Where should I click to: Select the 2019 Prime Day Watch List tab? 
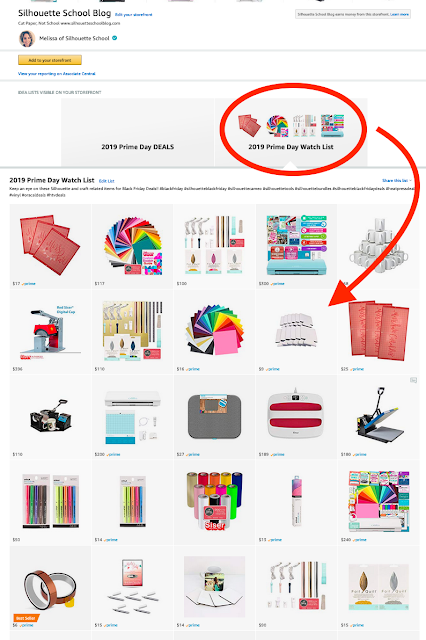[291, 132]
